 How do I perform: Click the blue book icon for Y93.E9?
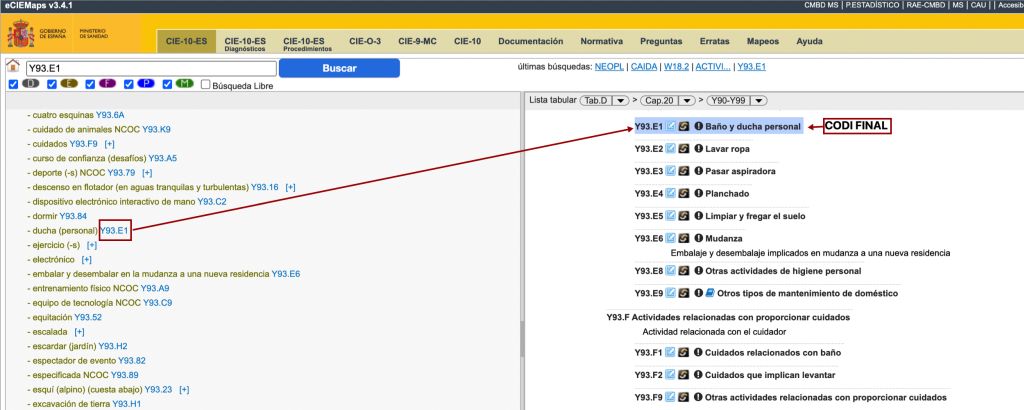710,293
